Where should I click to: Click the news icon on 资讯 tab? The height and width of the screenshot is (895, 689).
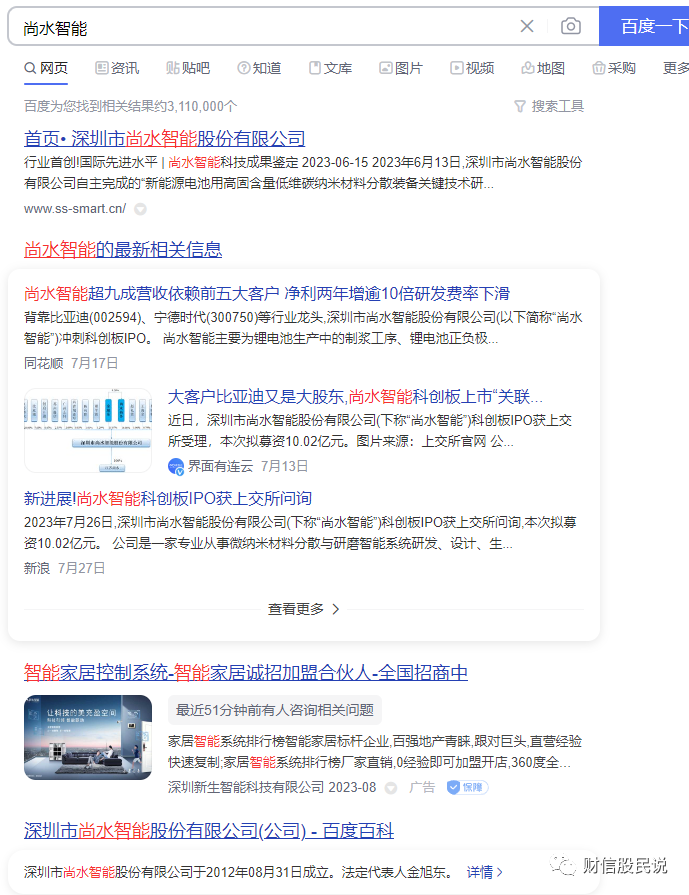coord(101,68)
